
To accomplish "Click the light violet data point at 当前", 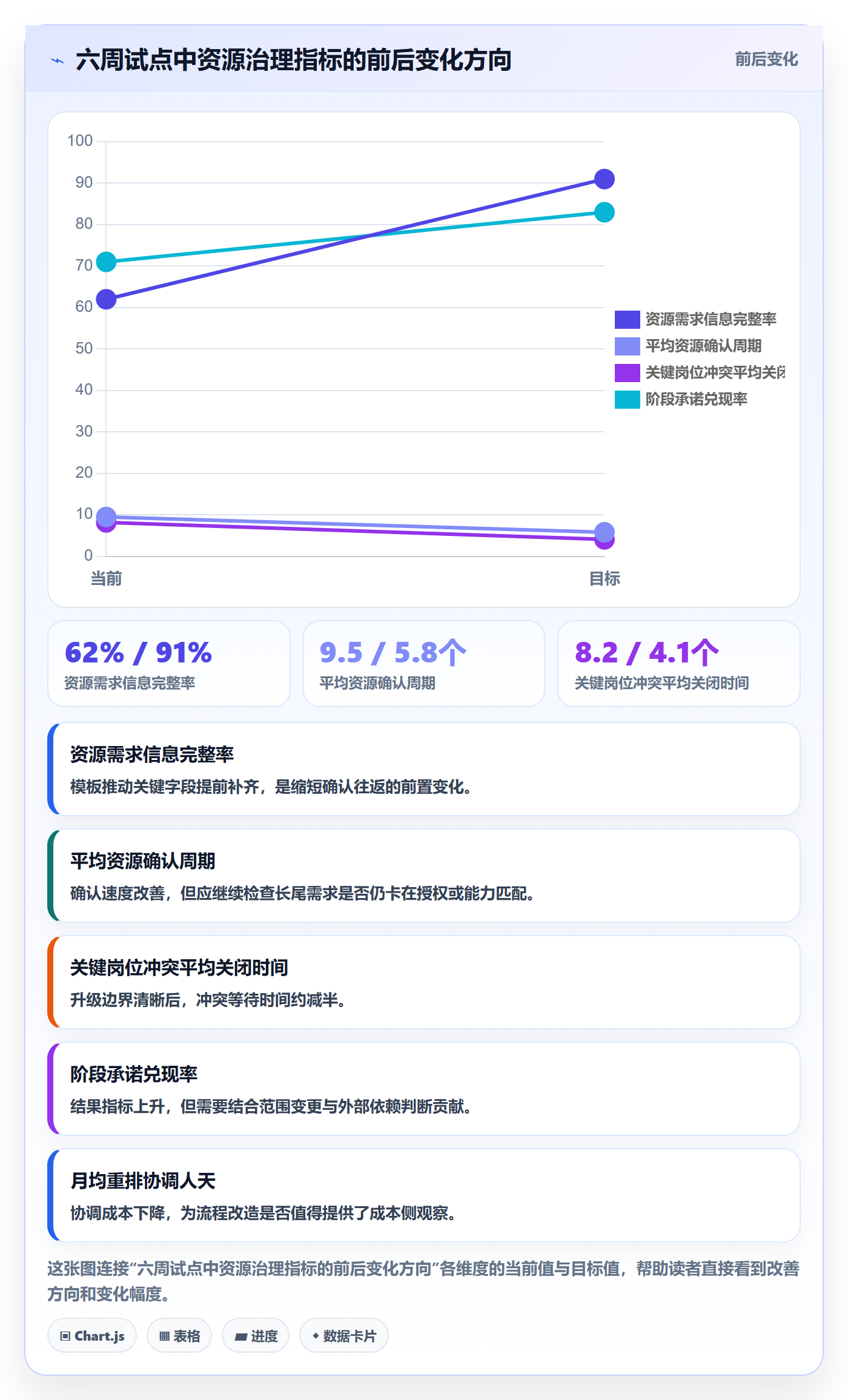I will tap(106, 517).
